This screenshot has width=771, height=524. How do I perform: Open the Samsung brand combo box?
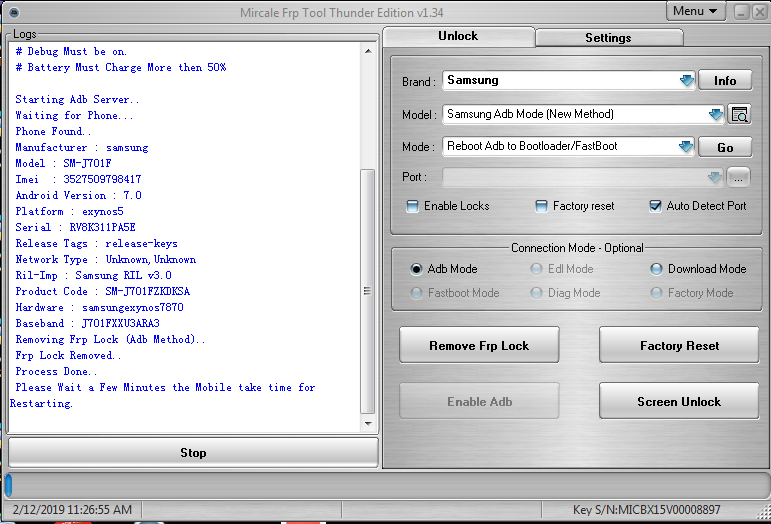[568, 81]
